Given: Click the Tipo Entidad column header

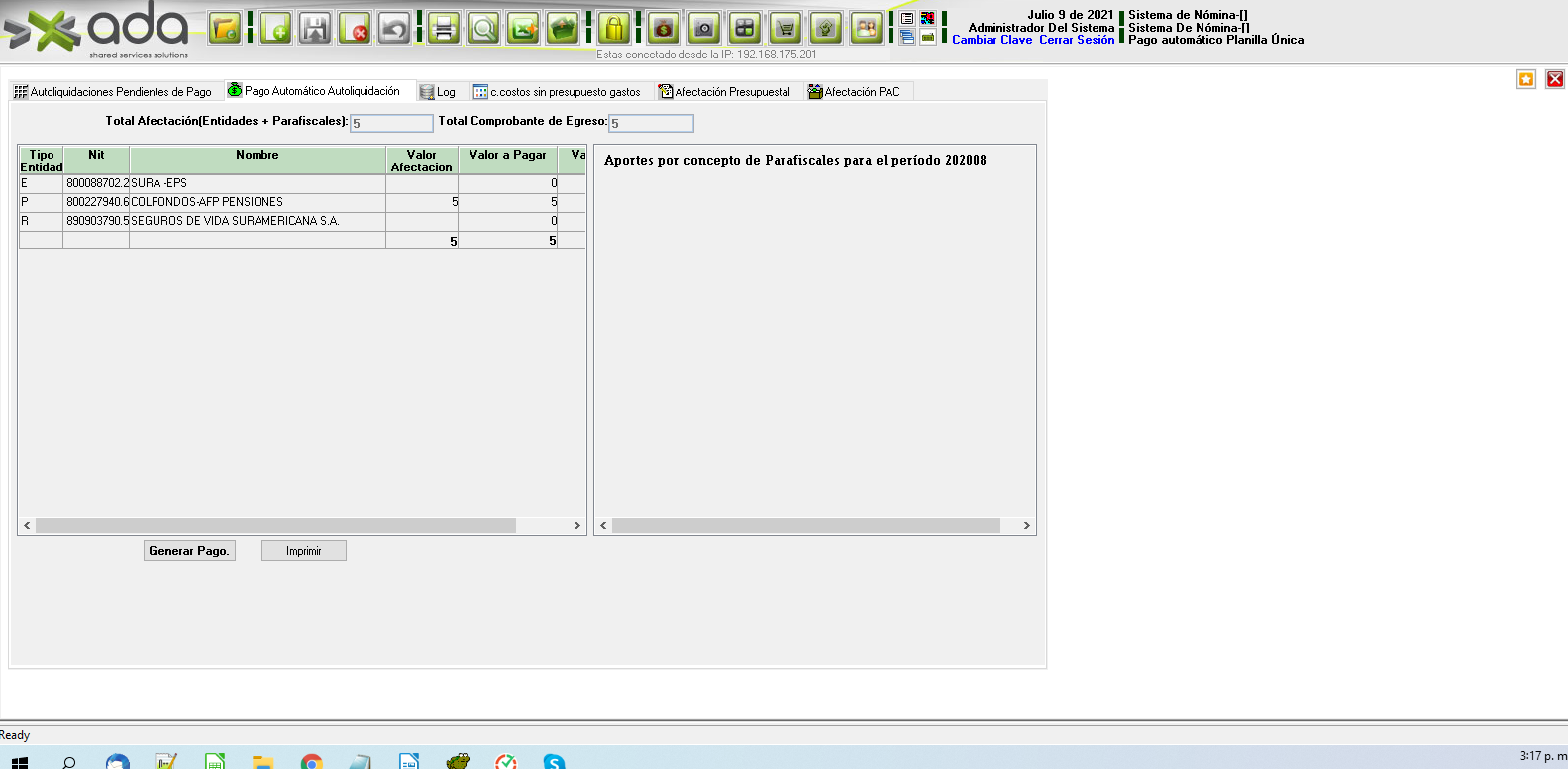Looking at the screenshot, I should 42,161.
